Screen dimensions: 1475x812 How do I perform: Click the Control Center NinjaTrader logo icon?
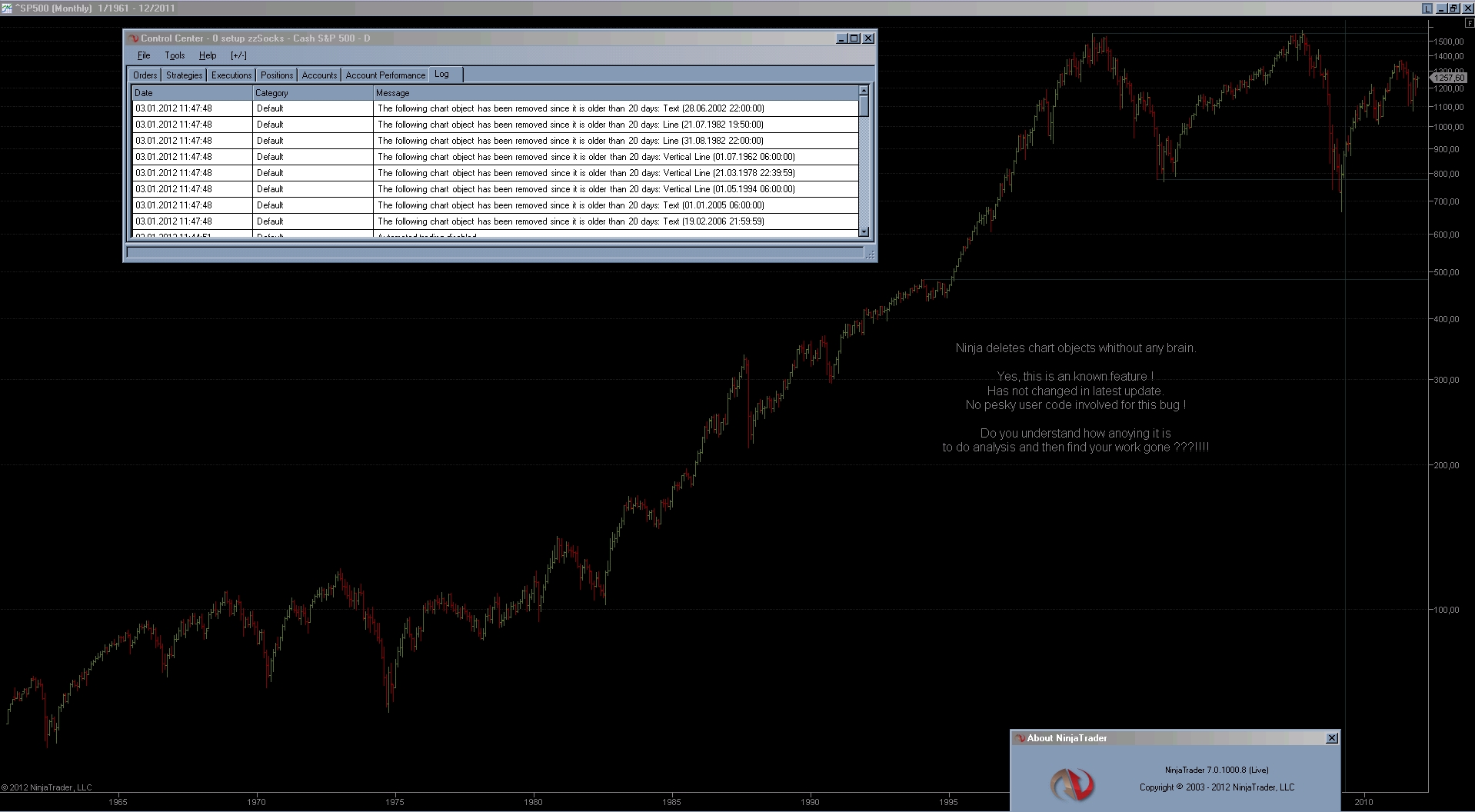133,38
